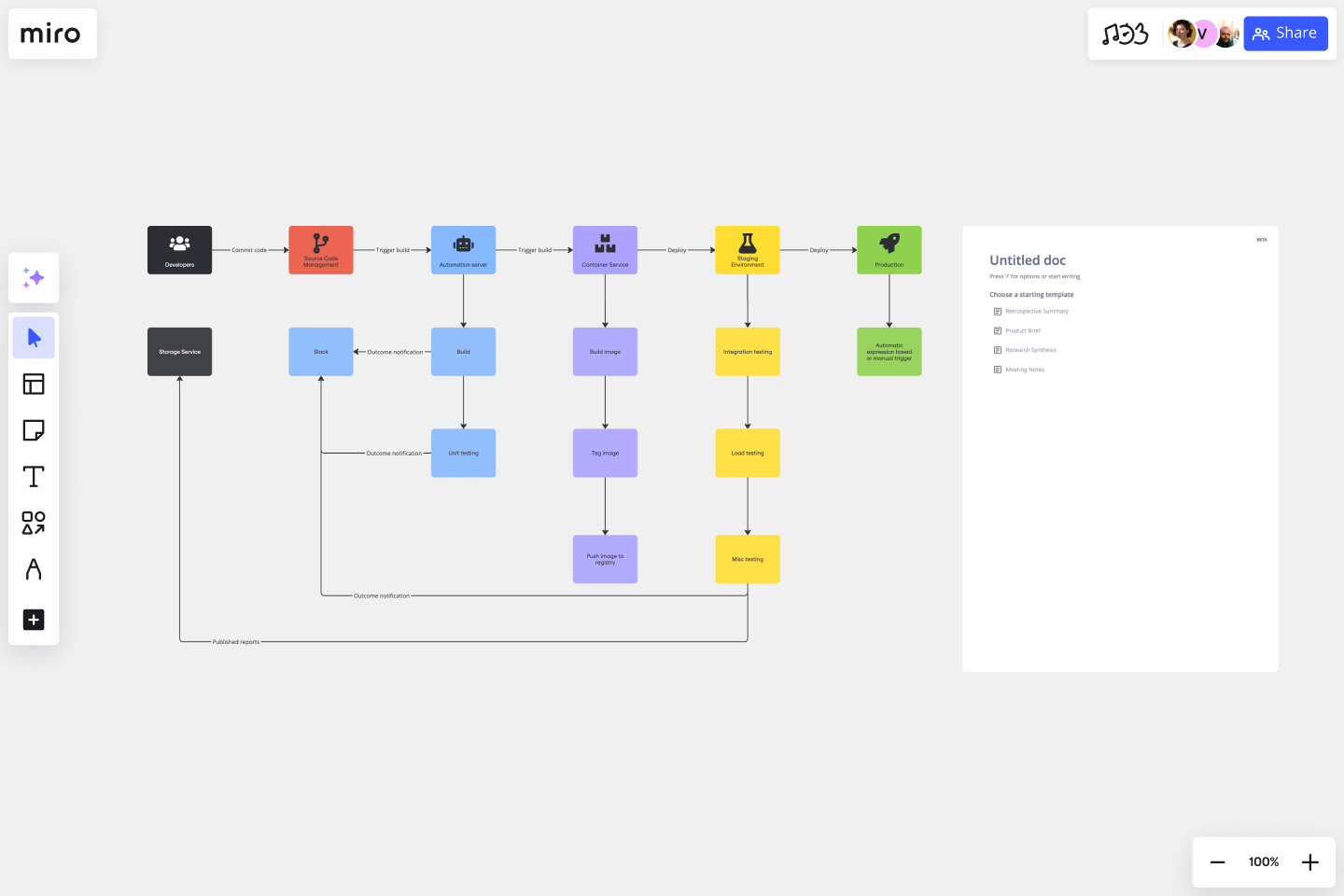The image size is (1344, 896).
Task: Select the Text tool
Action: (34, 476)
